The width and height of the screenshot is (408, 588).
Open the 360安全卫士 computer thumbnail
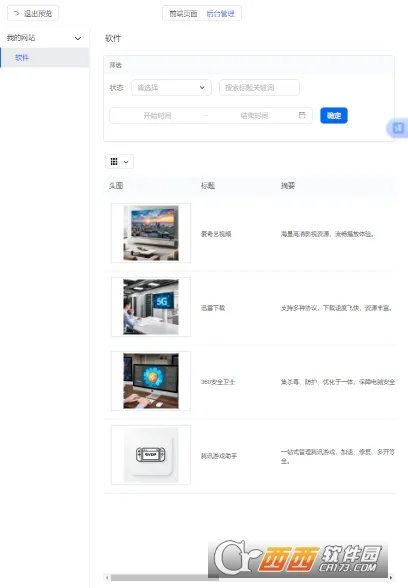[151, 381]
